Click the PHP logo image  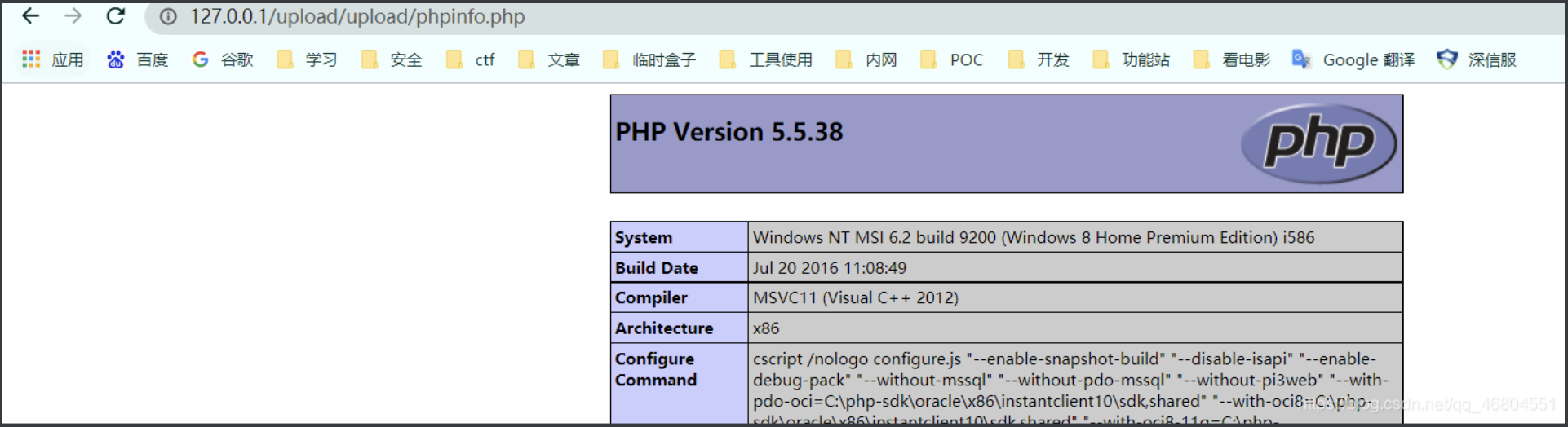point(1318,143)
